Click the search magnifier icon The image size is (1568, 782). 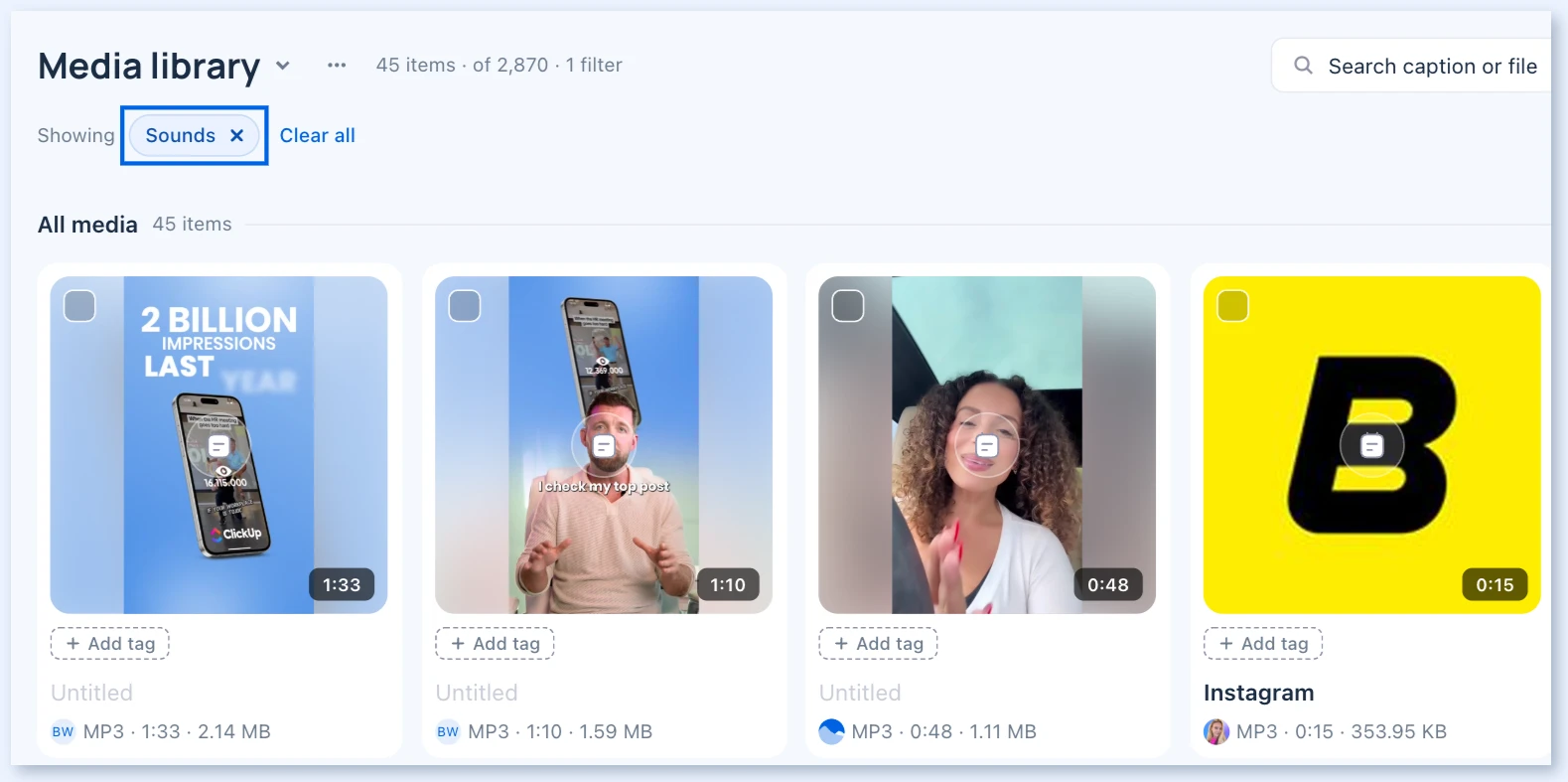coord(1303,66)
